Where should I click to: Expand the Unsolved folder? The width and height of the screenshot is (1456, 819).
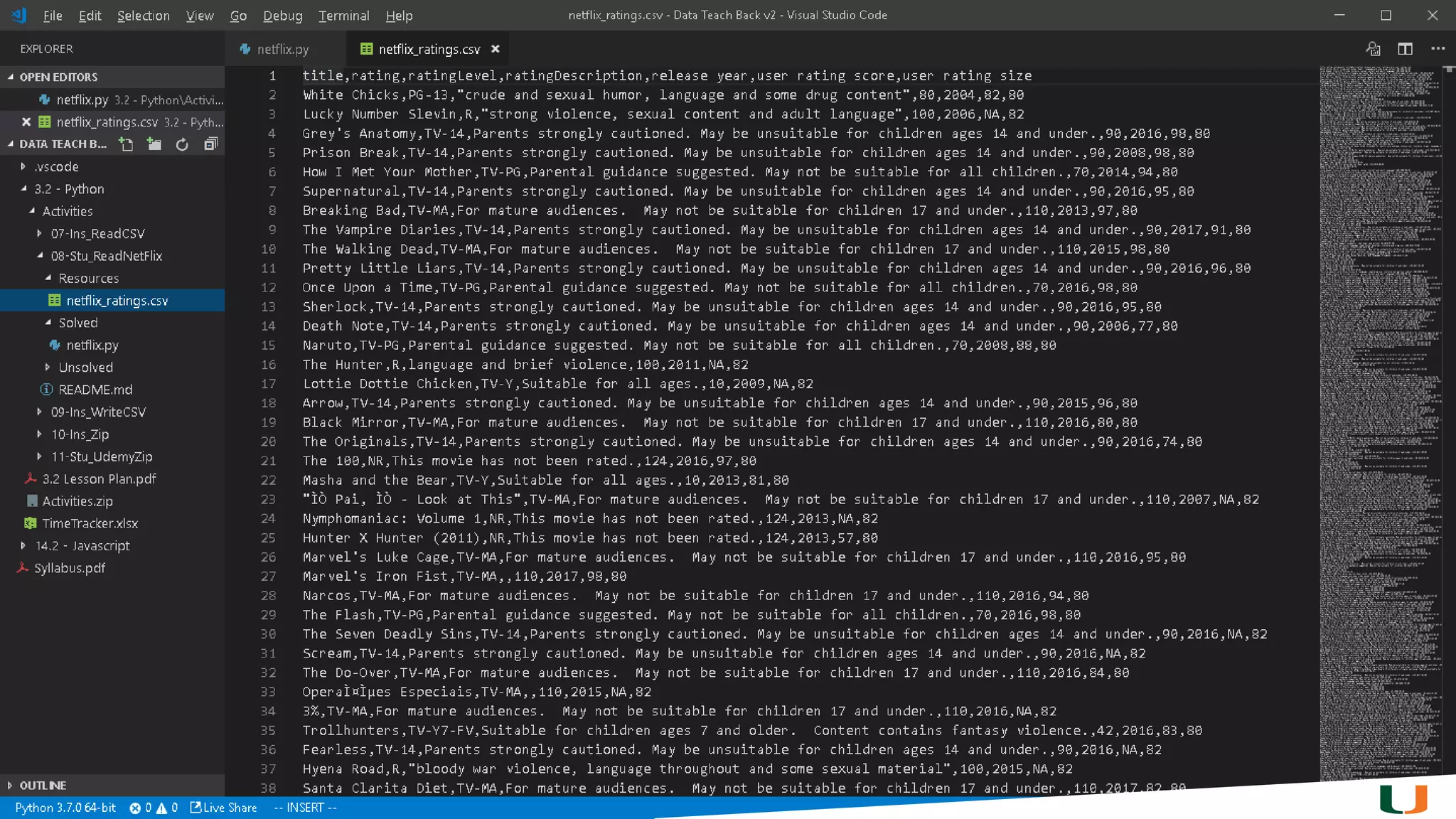pos(85,368)
